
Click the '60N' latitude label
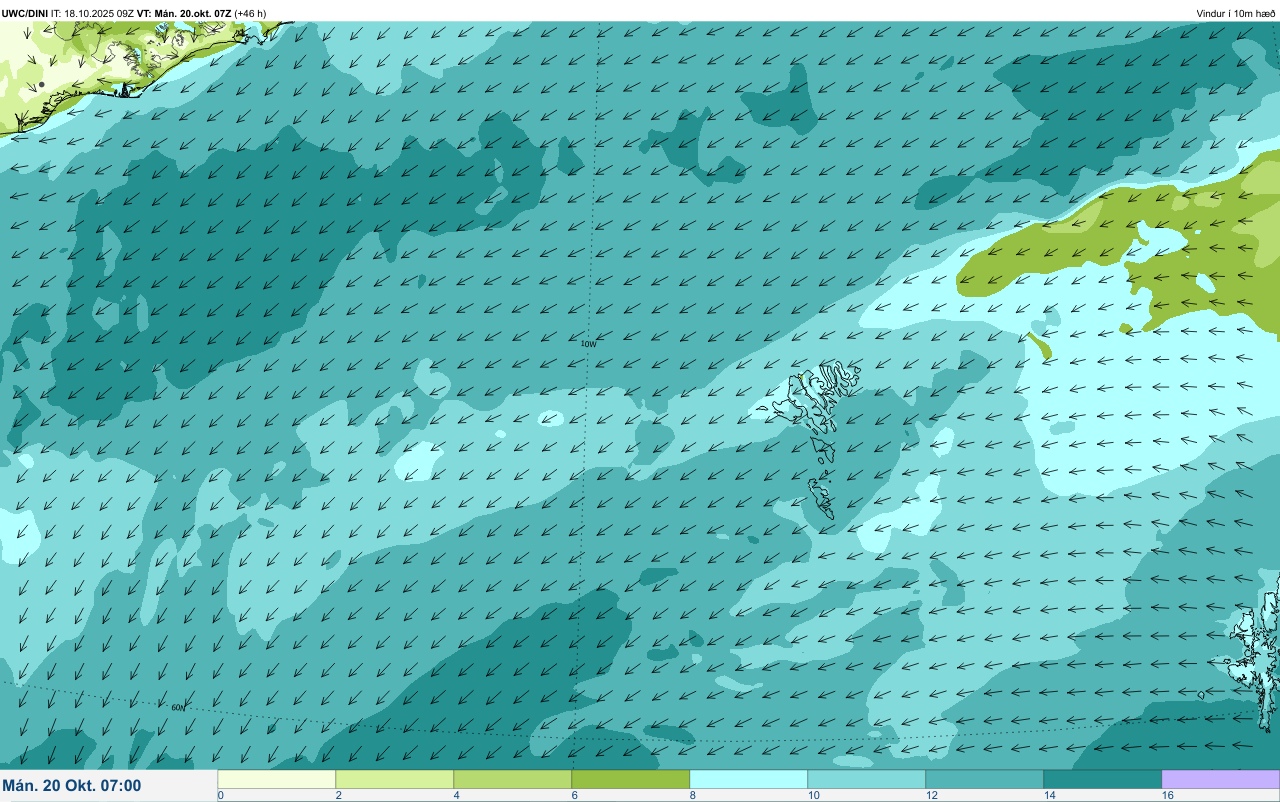click(178, 707)
